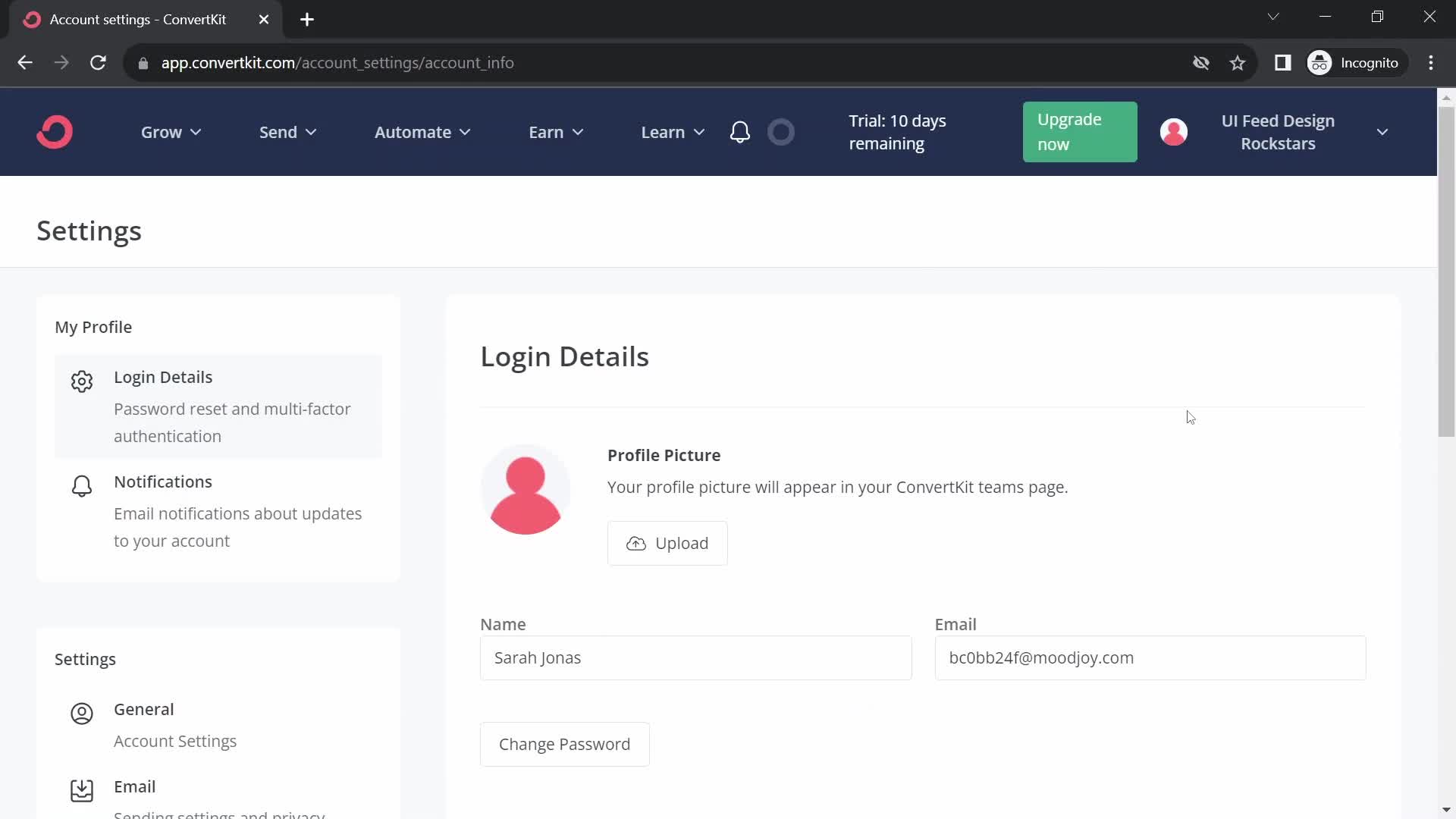This screenshot has width=1456, height=819.
Task: Open a new browser tab with plus
Action: tap(307, 20)
